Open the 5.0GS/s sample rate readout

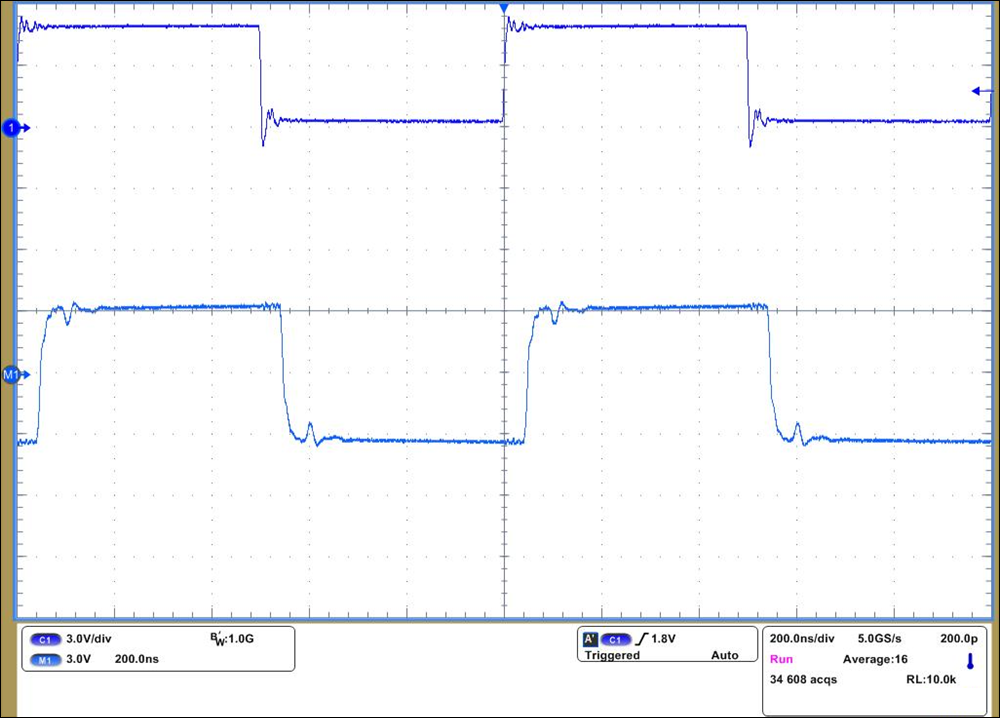(881, 638)
